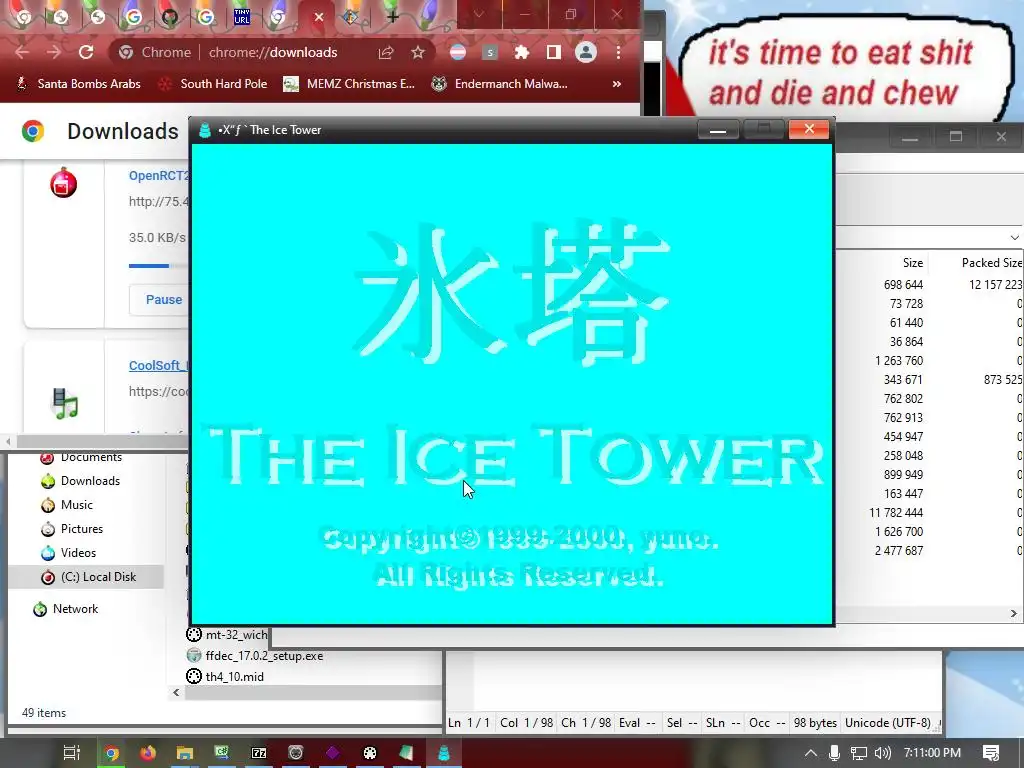The height and width of the screenshot is (768, 1024).
Task: Select Network in the Explorer sidebar
Action: coord(66,609)
